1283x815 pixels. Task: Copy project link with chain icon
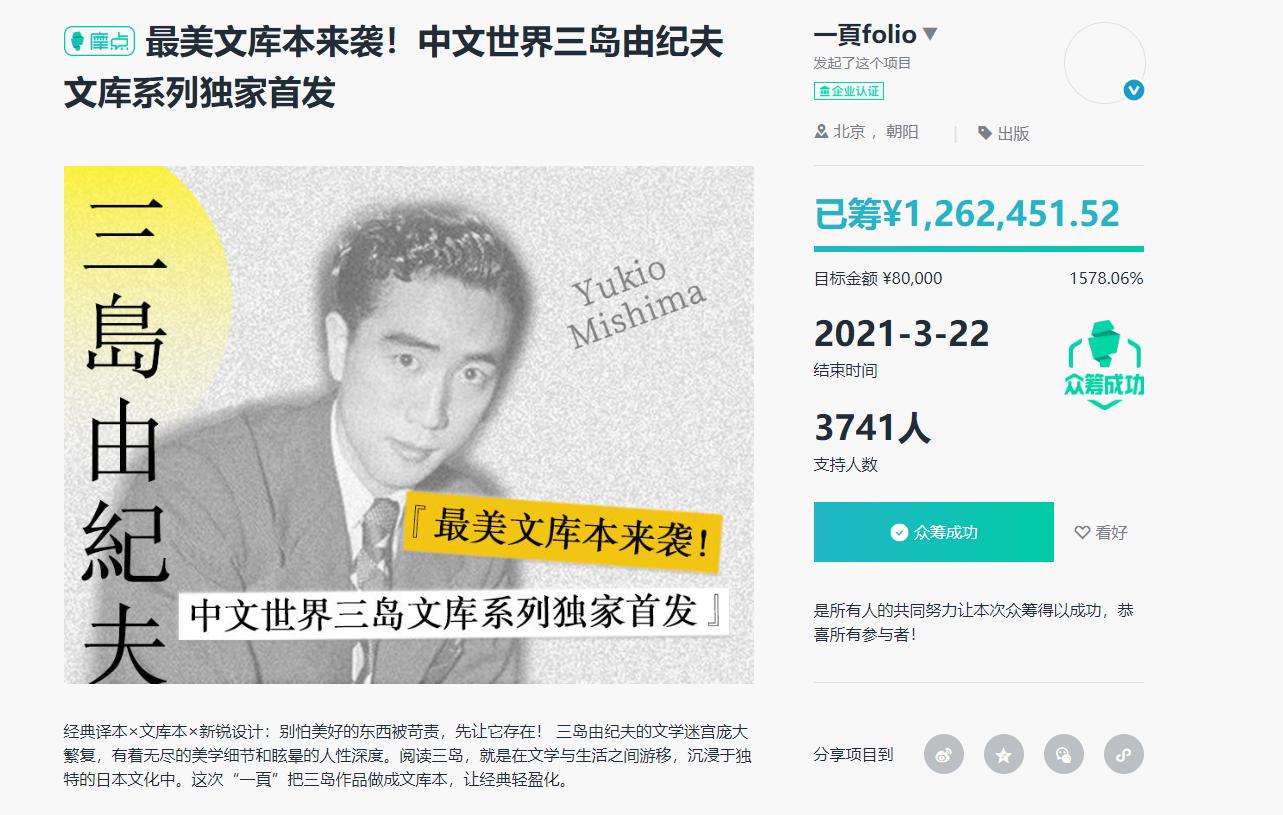tap(1124, 754)
